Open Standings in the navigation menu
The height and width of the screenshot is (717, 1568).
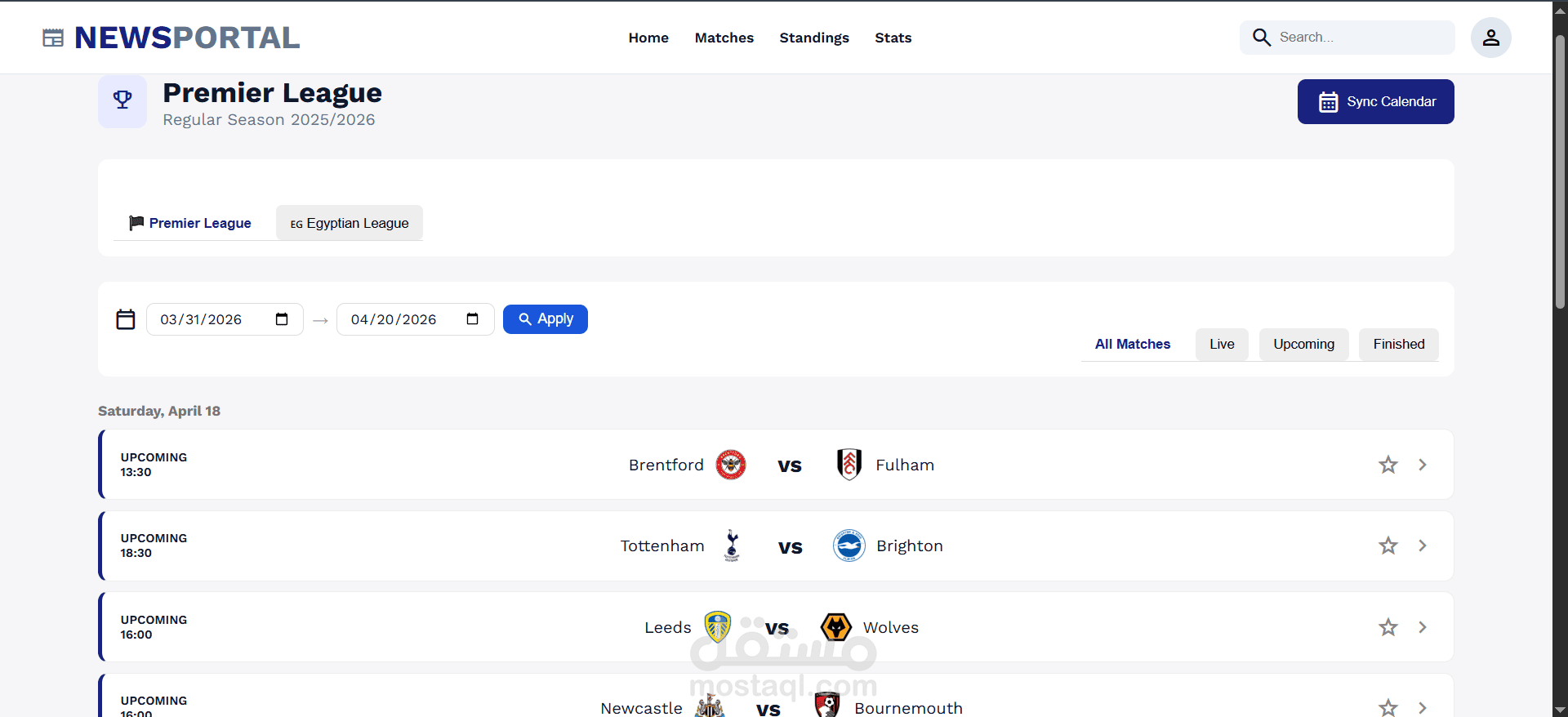[813, 38]
